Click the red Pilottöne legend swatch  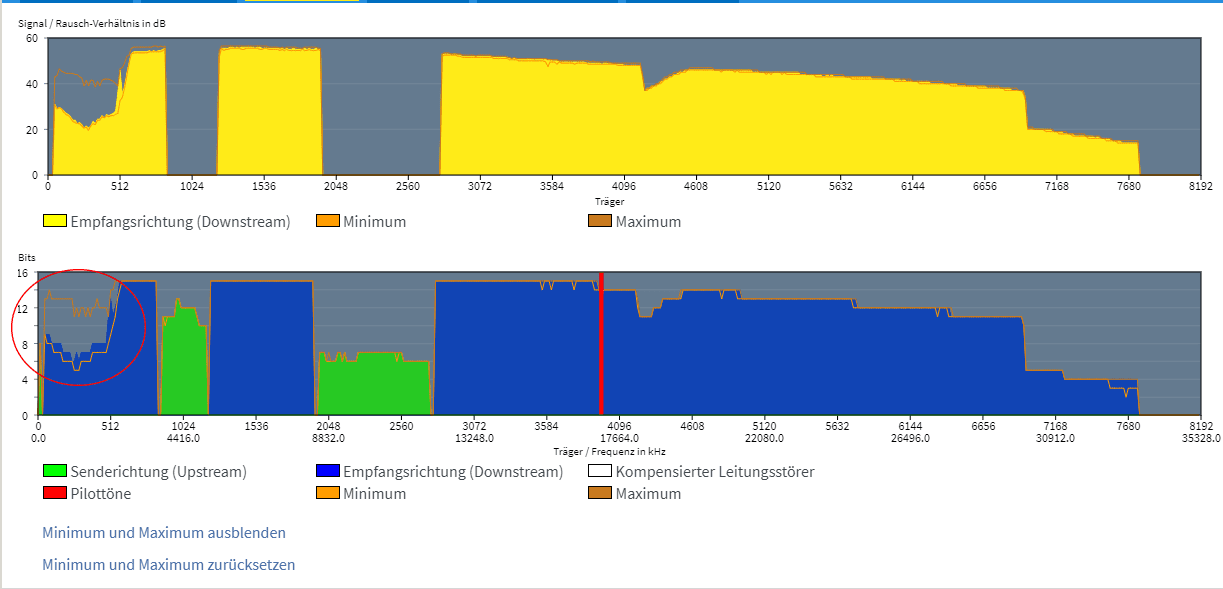click(55, 493)
